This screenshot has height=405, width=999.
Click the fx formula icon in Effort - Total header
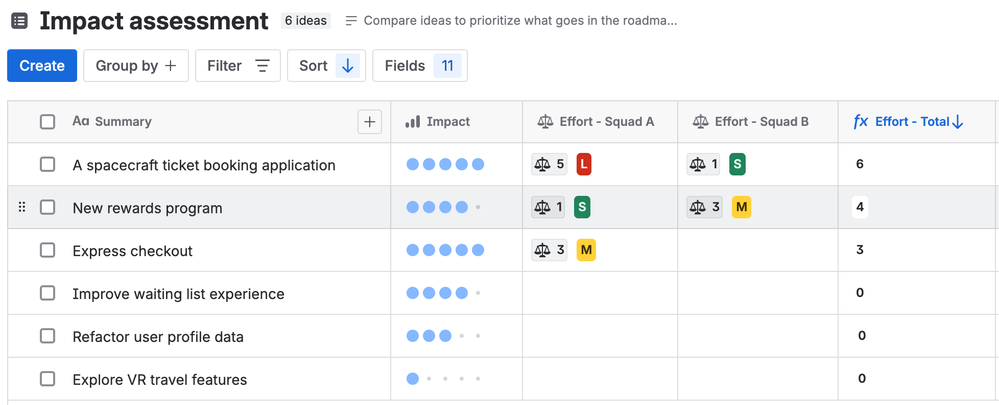860,122
